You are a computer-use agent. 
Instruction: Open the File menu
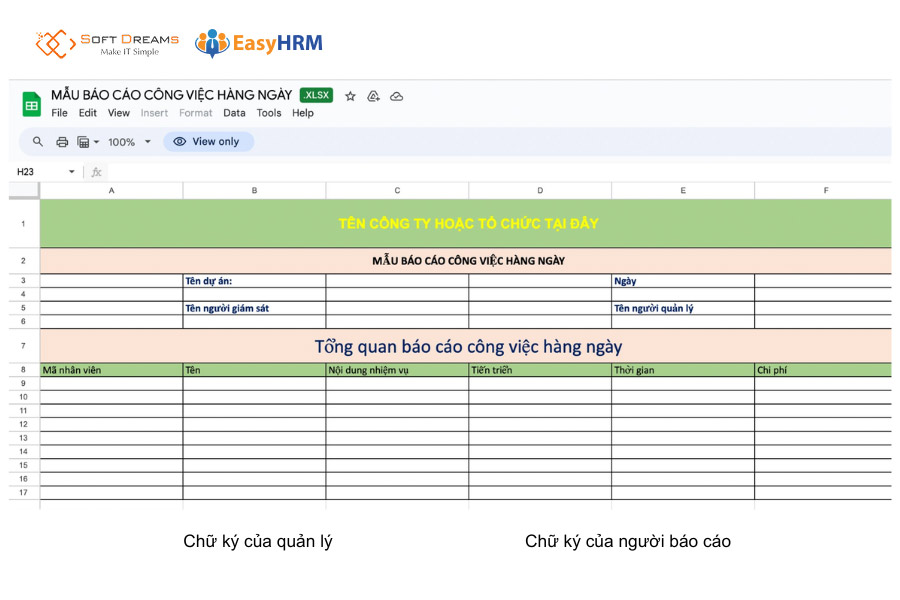[59, 113]
